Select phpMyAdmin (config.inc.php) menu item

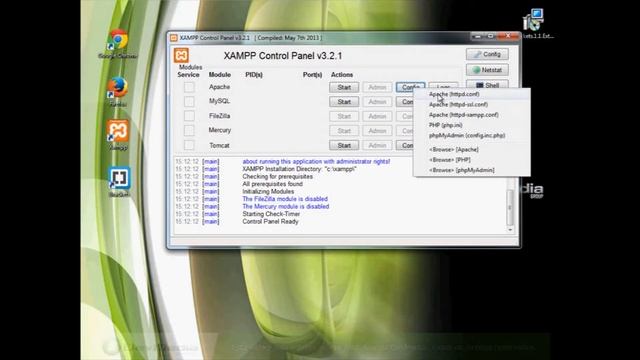(472, 135)
